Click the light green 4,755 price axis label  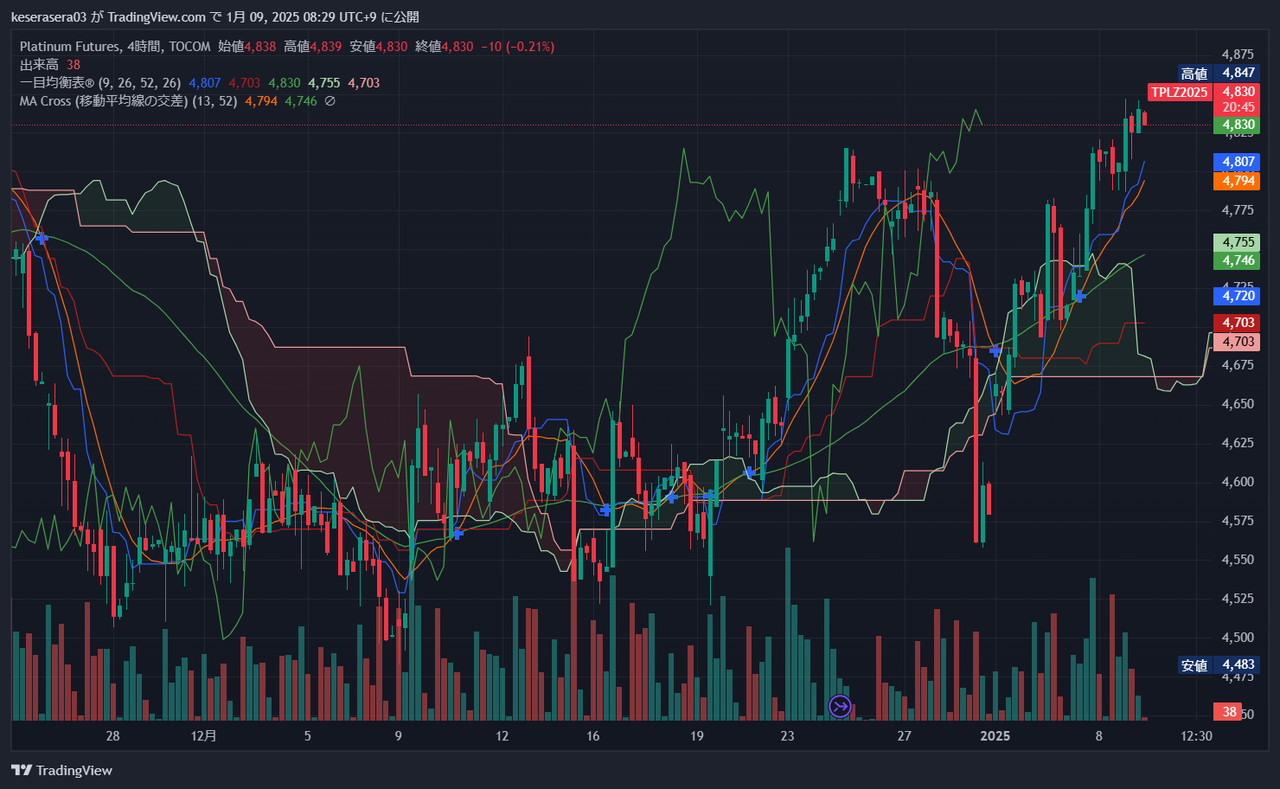(1235, 242)
